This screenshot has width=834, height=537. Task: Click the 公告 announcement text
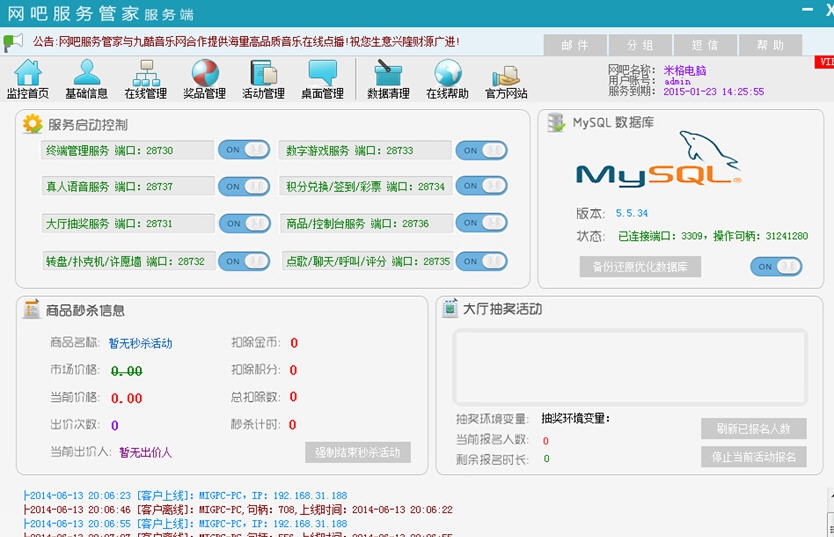(246, 41)
